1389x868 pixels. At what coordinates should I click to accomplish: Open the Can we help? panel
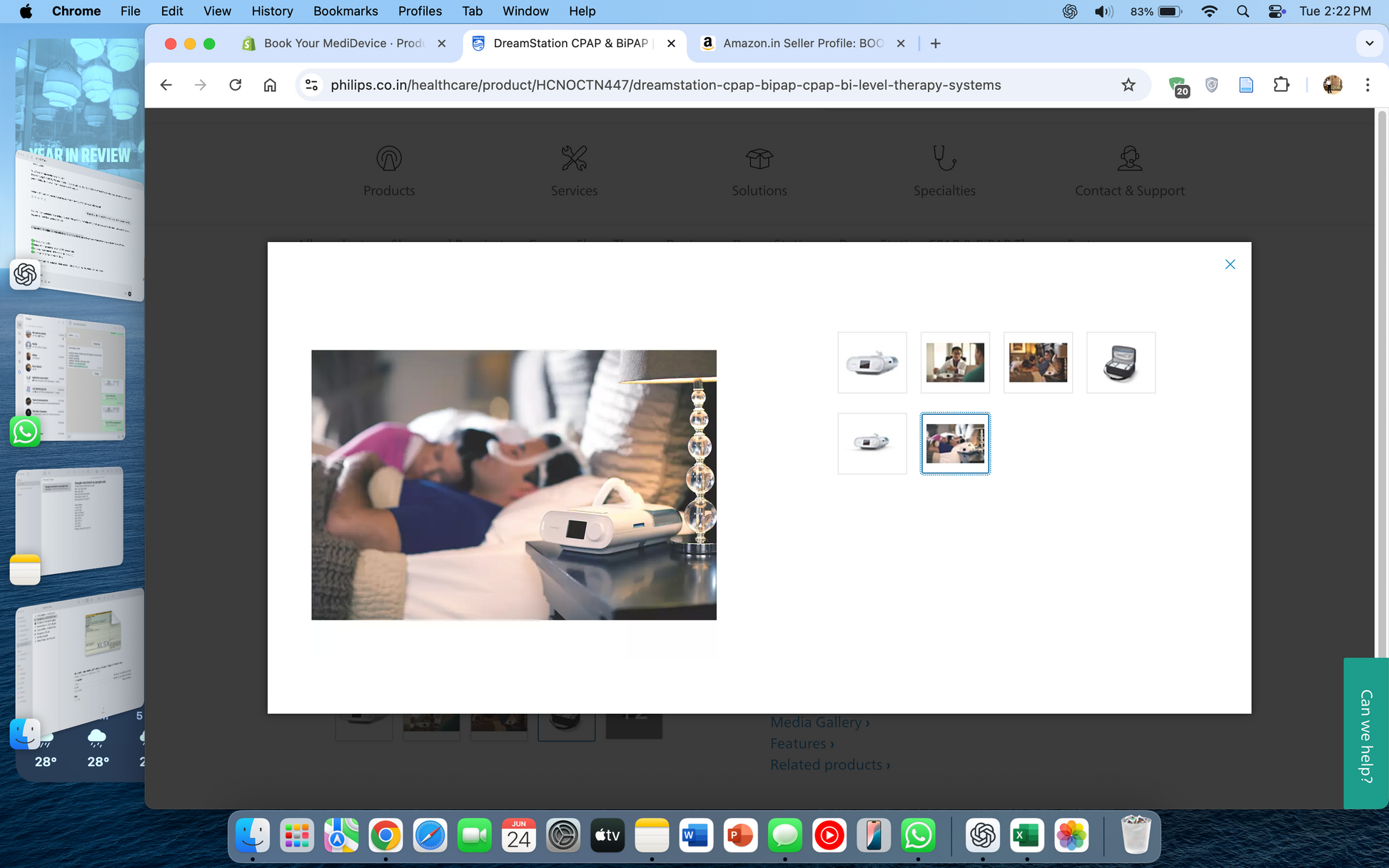coord(1365,734)
